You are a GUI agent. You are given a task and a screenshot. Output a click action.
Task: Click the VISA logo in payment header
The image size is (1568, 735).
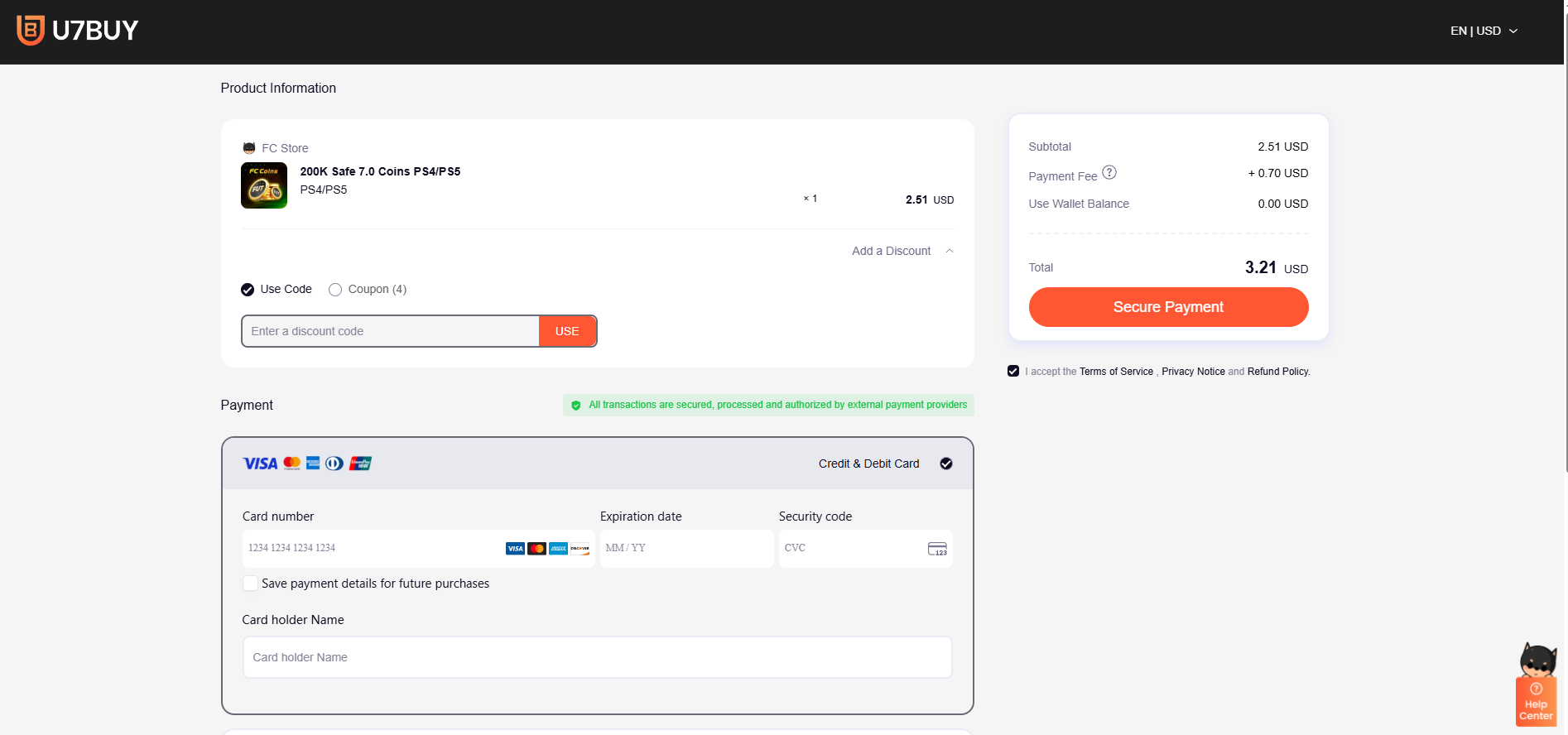[x=260, y=464]
